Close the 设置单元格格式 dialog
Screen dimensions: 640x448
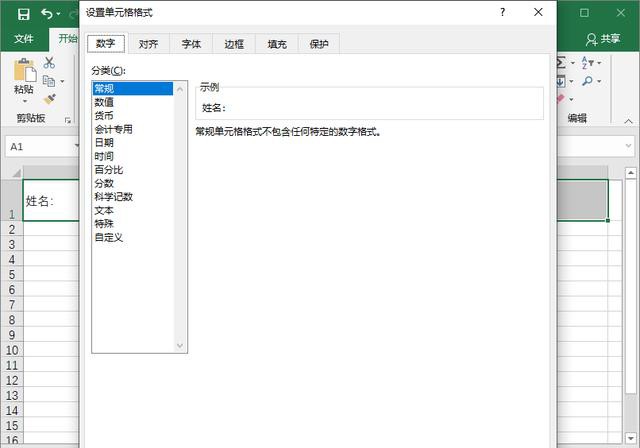tap(538, 12)
